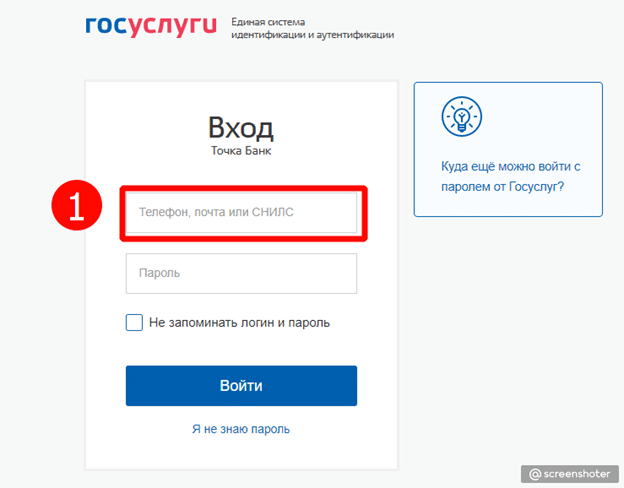
Task: Click the screenshoter watermark badge
Action: [570, 474]
